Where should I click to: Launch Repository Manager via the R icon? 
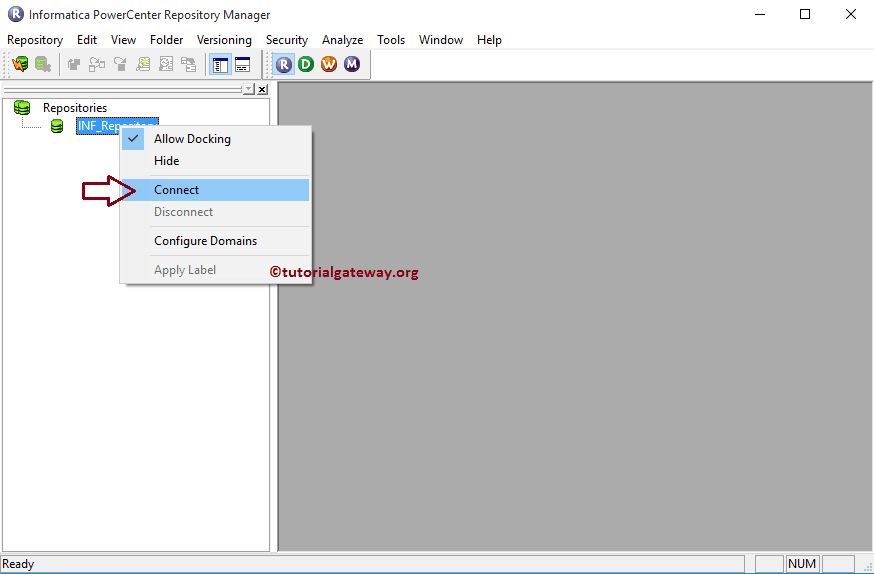click(284, 65)
